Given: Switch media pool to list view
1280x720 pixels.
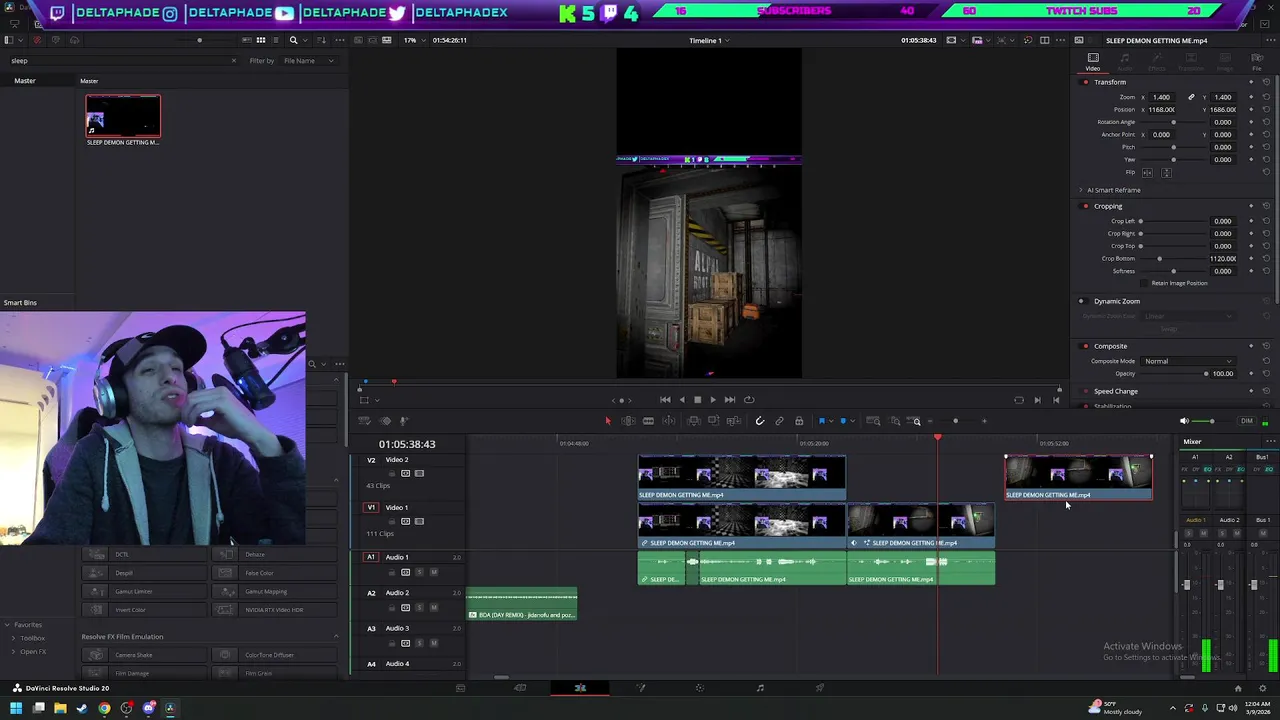Looking at the screenshot, I should click(276, 40).
